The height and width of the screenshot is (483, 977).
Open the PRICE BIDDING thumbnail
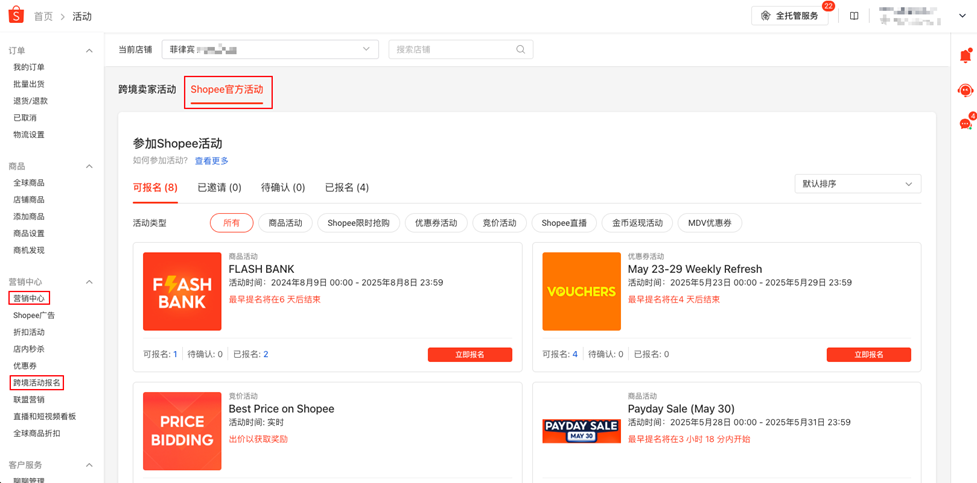[x=182, y=431]
